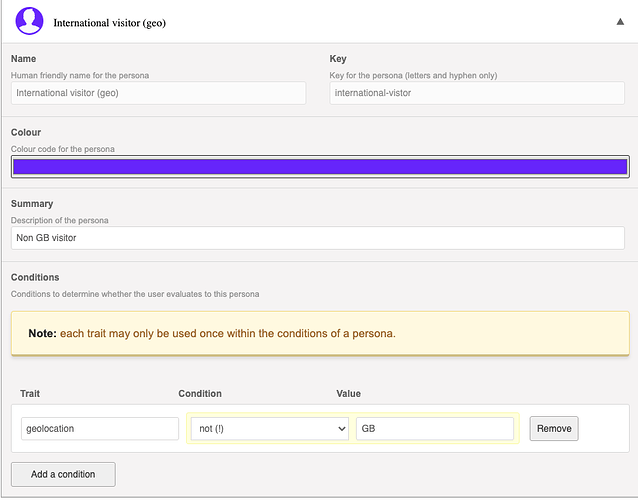This screenshot has height=500, width=638.
Task: Click the Colour section label
Action: pos(26,132)
